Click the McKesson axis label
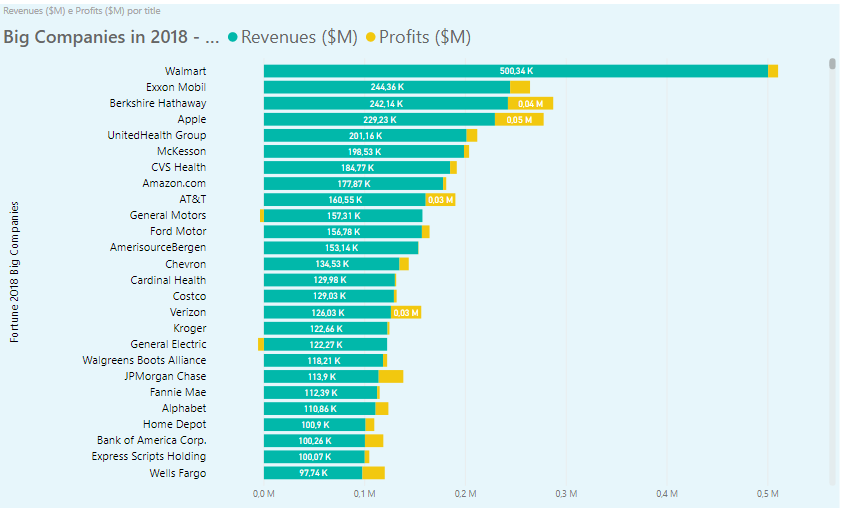The height and width of the screenshot is (514, 848). coord(182,151)
